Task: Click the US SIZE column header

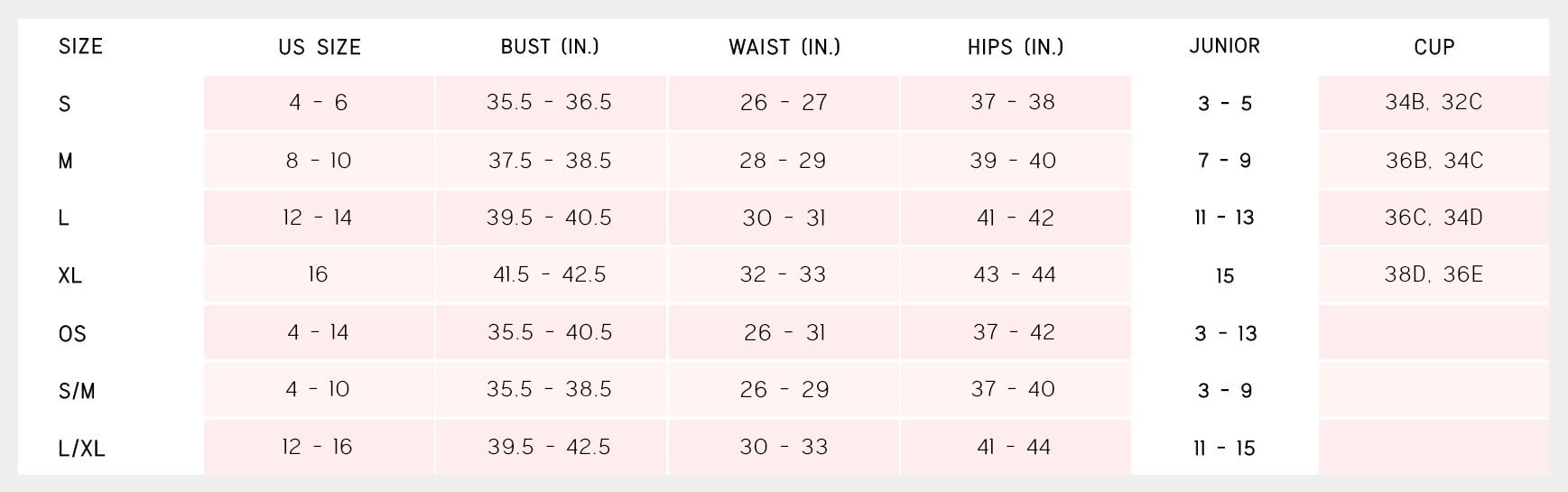Action: [320, 48]
